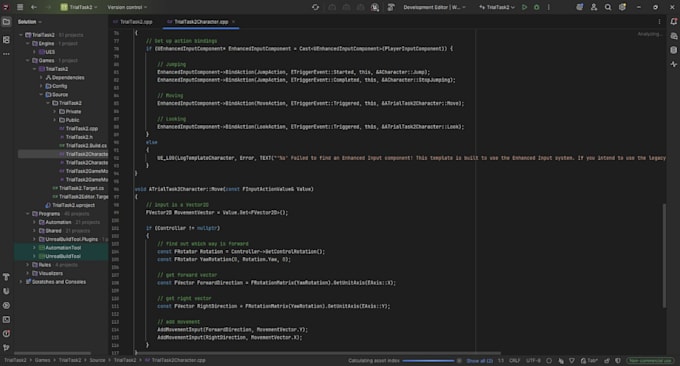This screenshot has height=366, width=680.
Task: Click the CRLF line separator
Action: point(514,361)
